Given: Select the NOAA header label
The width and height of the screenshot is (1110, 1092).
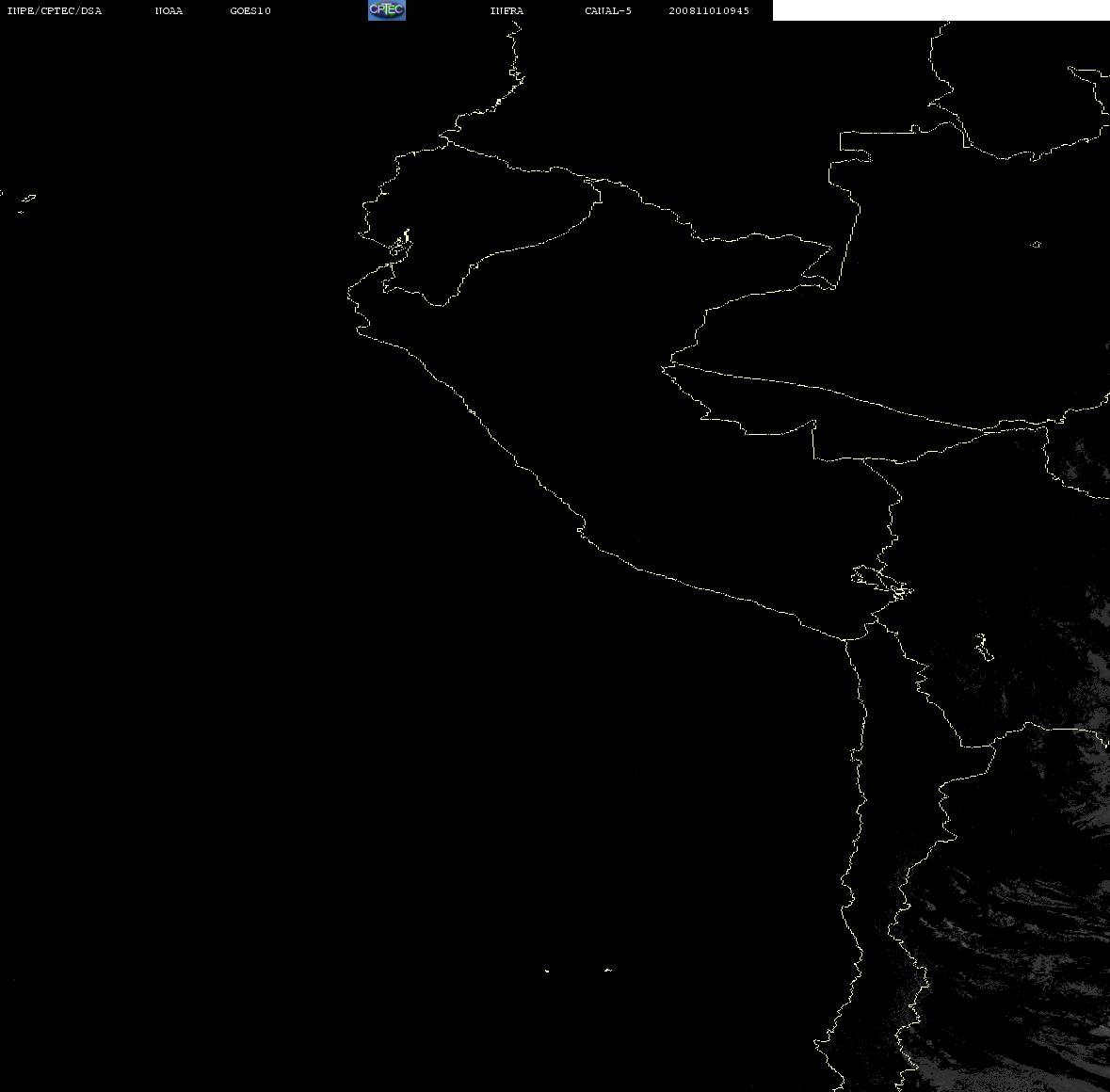Looking at the screenshot, I should (x=169, y=10).
